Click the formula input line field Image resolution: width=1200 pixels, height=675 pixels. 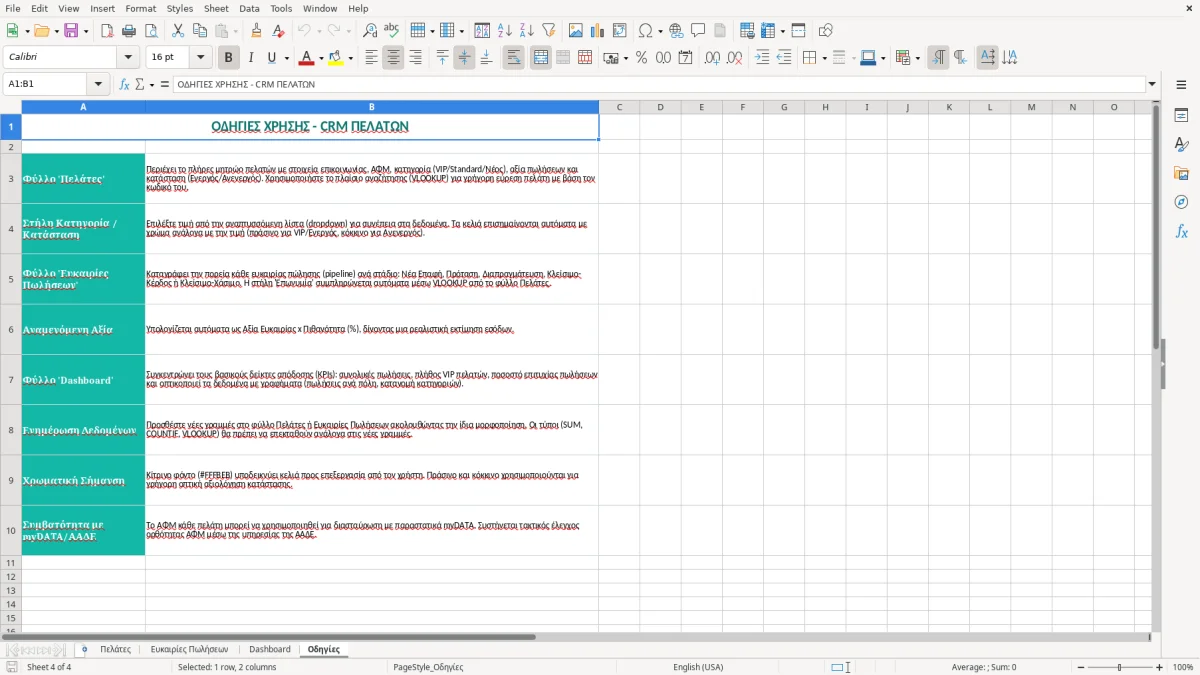[658, 84]
